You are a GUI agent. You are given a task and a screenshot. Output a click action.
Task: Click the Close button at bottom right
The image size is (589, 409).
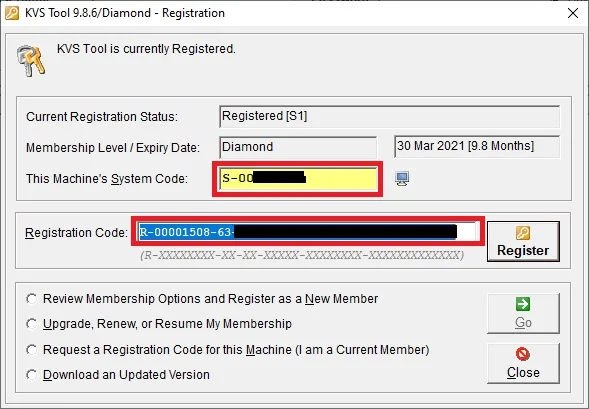coord(523,363)
